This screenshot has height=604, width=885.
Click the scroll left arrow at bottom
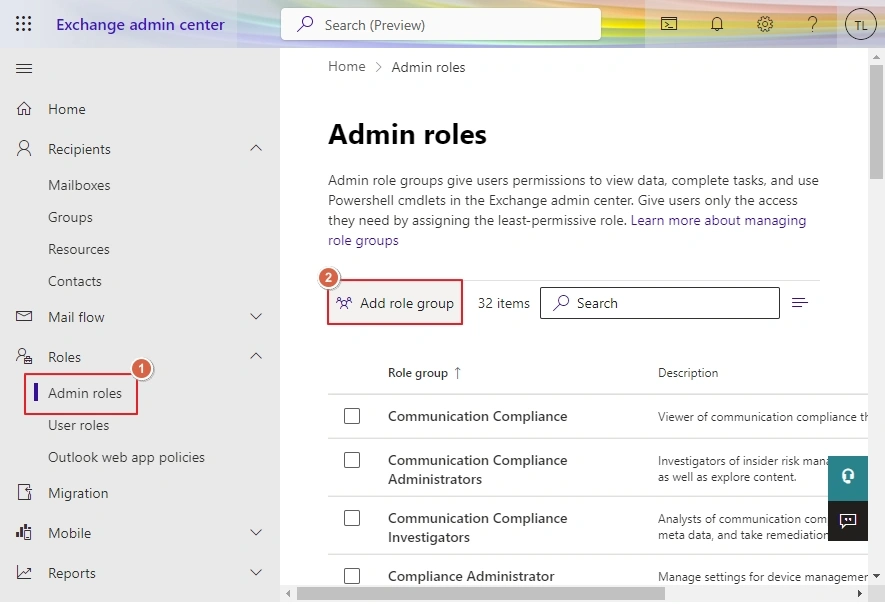click(288, 593)
